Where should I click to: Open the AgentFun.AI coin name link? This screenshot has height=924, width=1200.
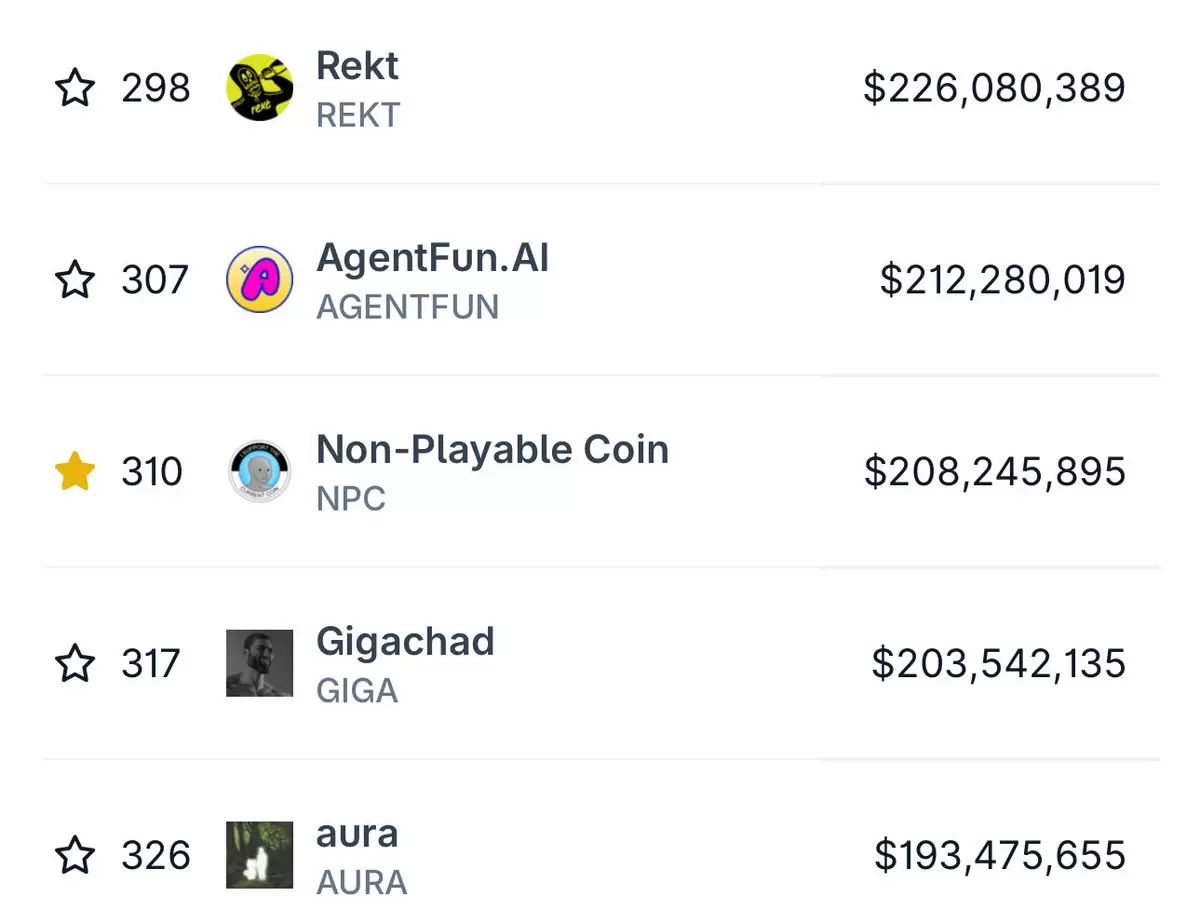tap(432, 258)
